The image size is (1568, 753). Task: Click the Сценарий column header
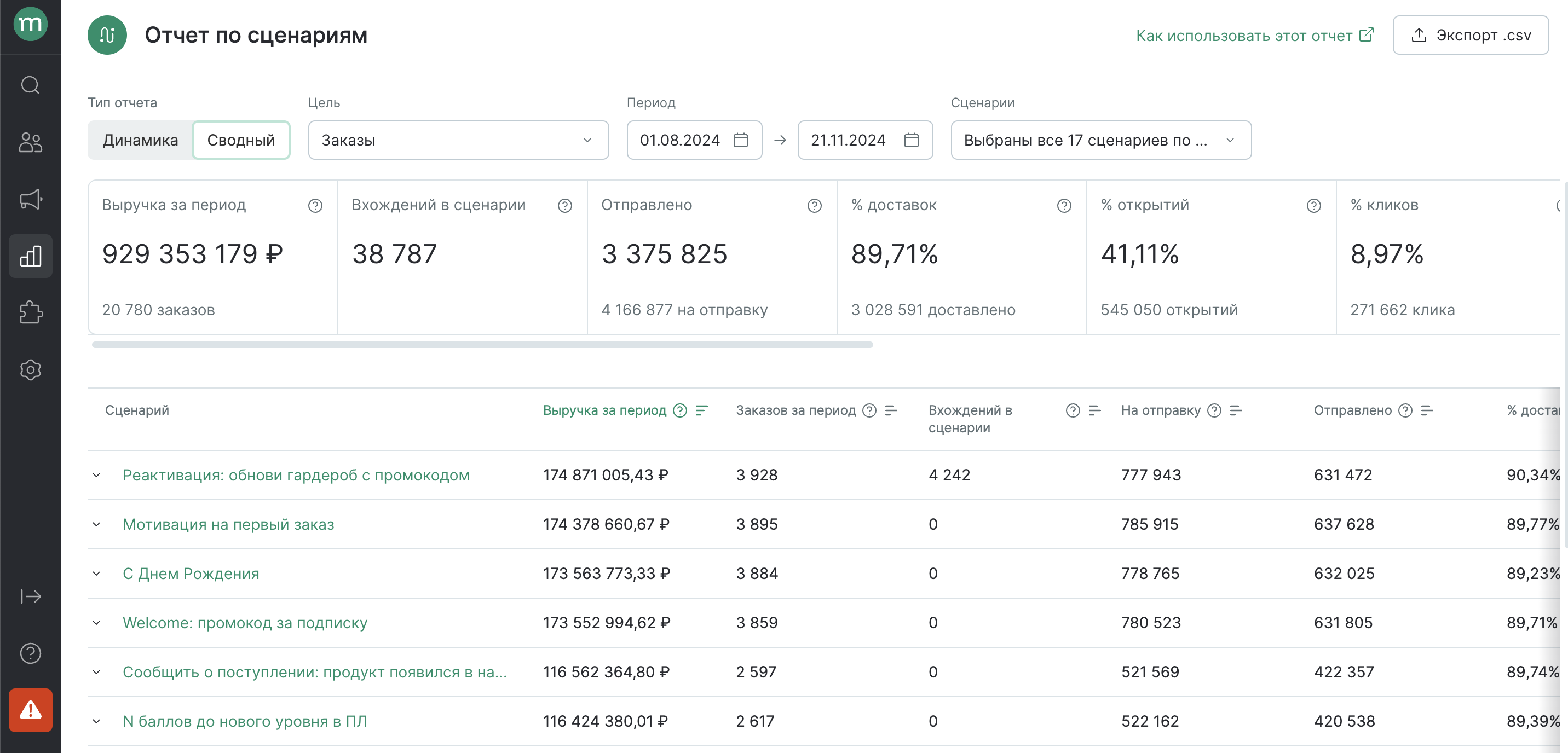pos(137,410)
